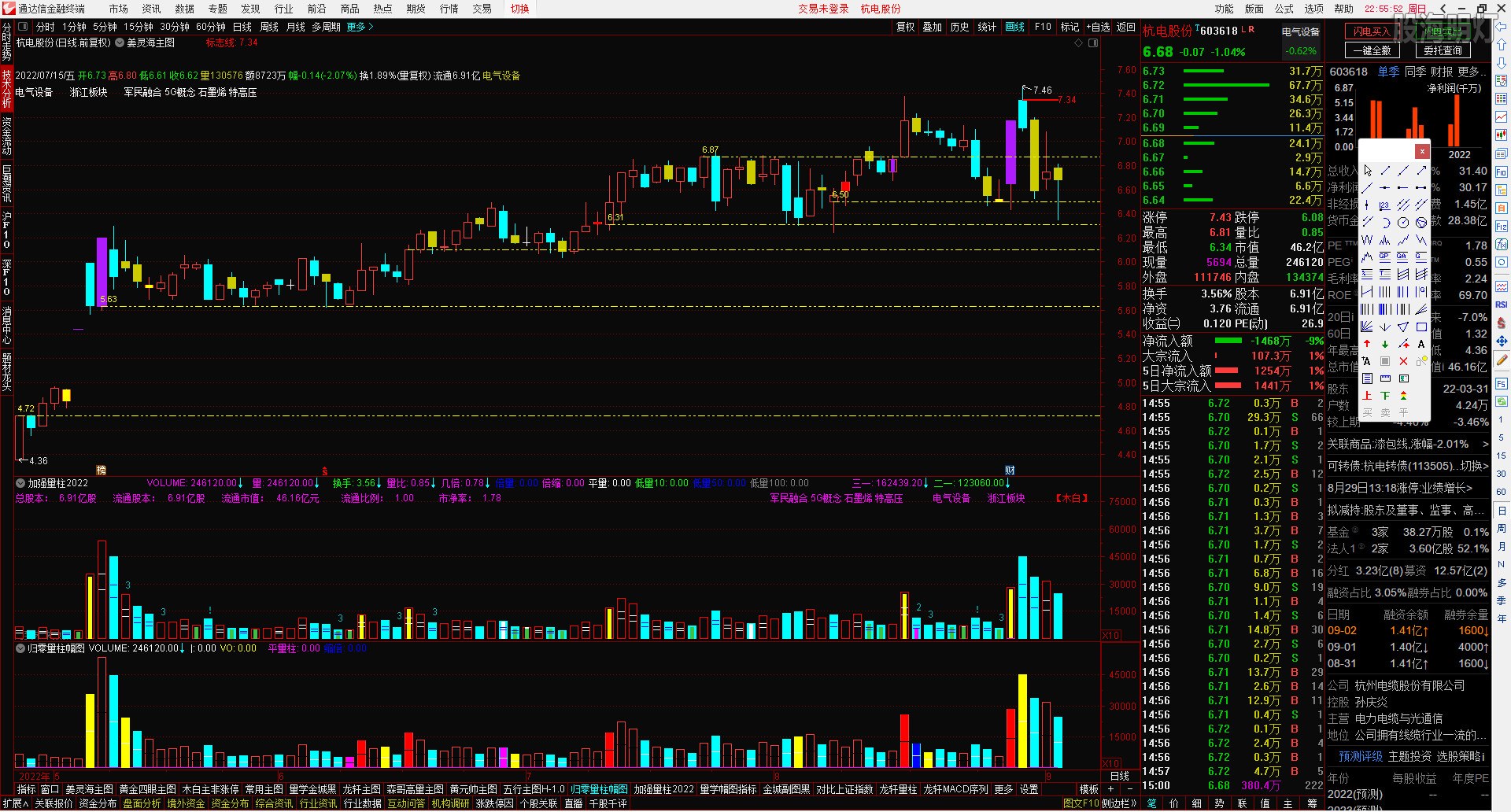
Task: Open 姜灵海主图 indicator dropdown
Action: 120,42
